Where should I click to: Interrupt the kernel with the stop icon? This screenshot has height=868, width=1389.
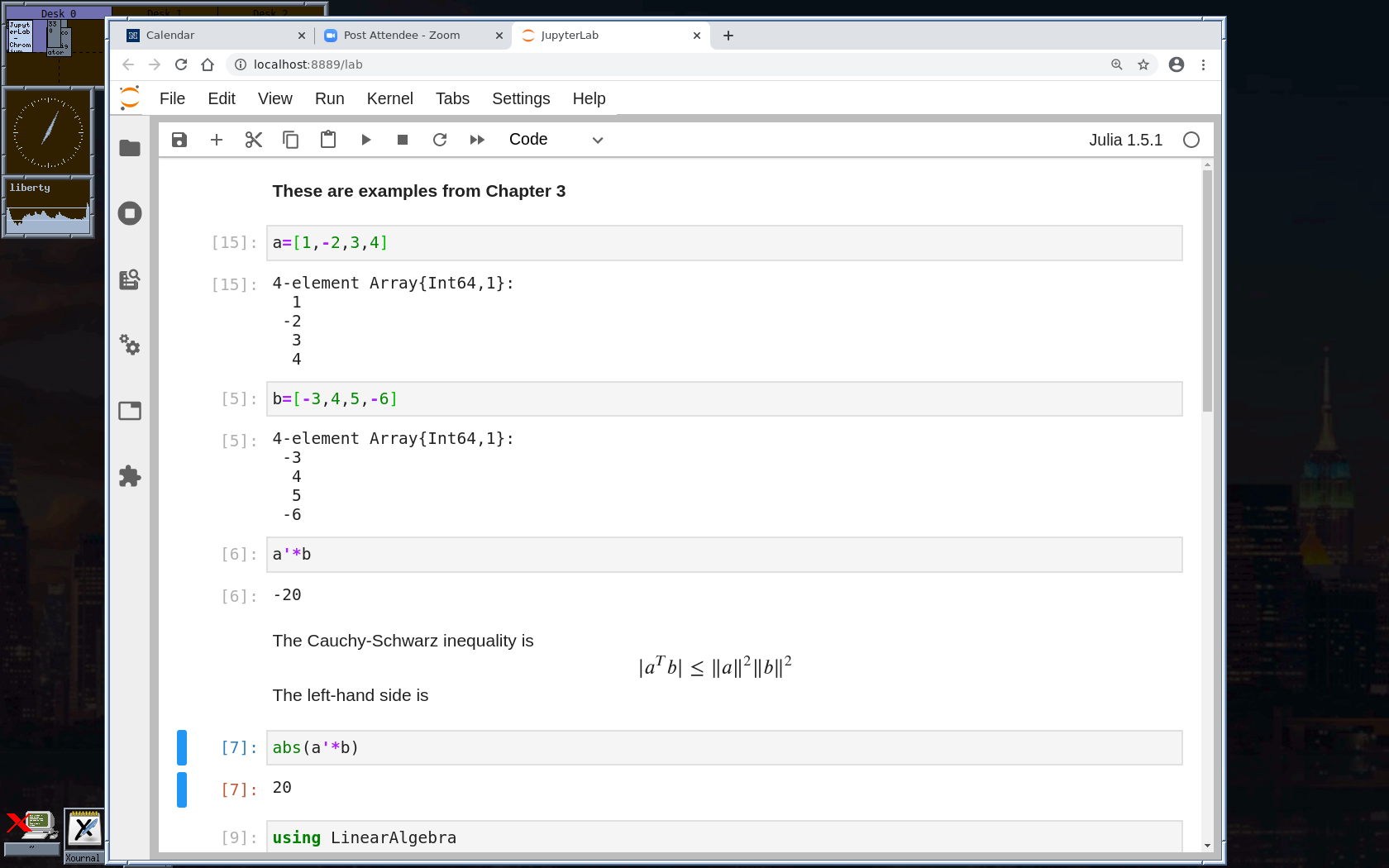(x=403, y=140)
